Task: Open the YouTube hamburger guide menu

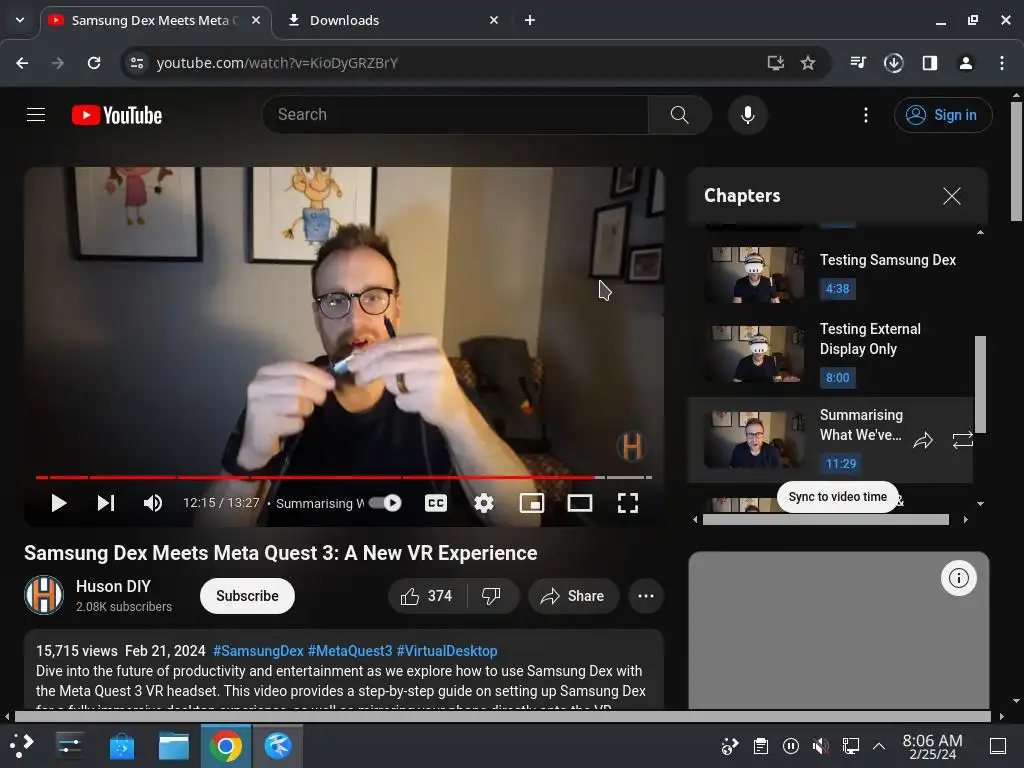Action: coord(36,115)
